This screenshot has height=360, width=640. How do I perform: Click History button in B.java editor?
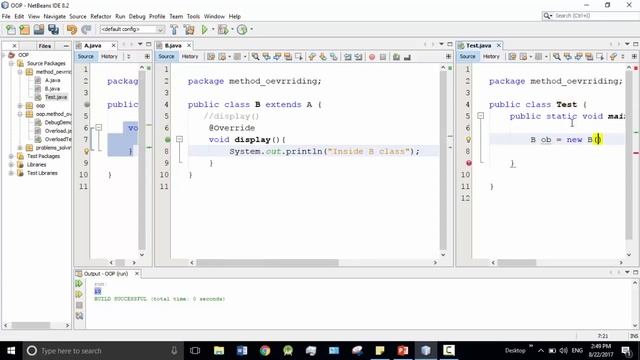tap(190, 57)
